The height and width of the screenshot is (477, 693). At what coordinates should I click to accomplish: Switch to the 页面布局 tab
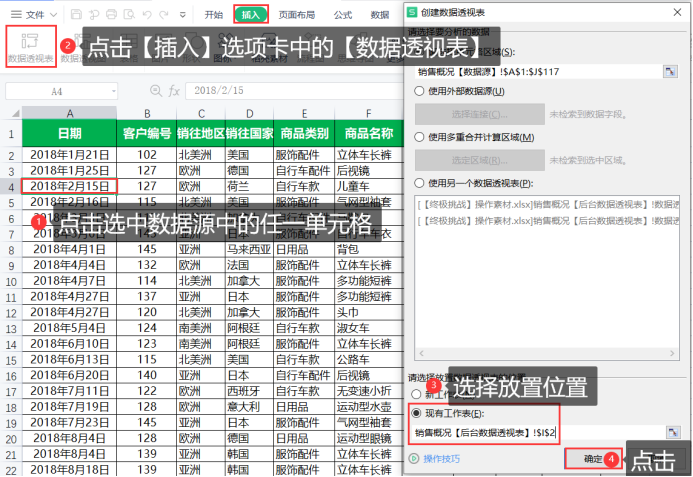pyautogui.click(x=297, y=15)
